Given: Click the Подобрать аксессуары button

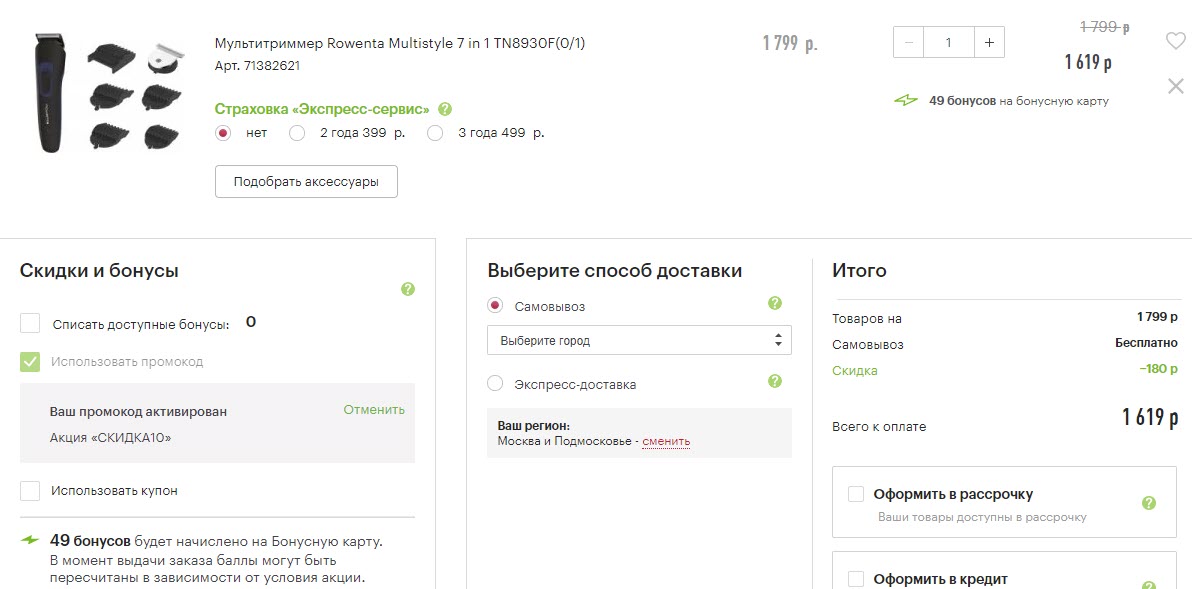Looking at the screenshot, I should (x=306, y=181).
